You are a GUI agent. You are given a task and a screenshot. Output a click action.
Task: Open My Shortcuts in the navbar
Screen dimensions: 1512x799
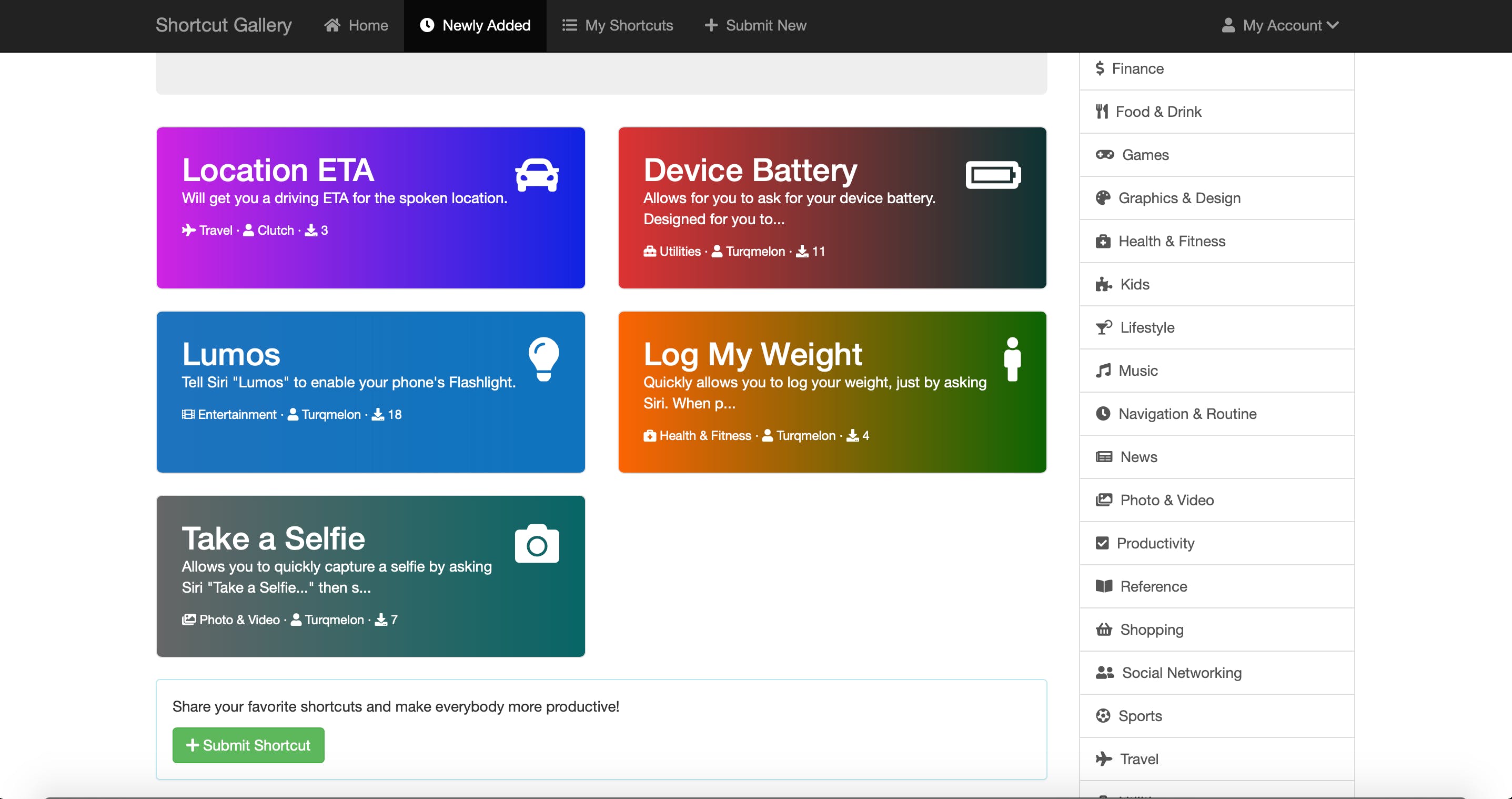[618, 25]
